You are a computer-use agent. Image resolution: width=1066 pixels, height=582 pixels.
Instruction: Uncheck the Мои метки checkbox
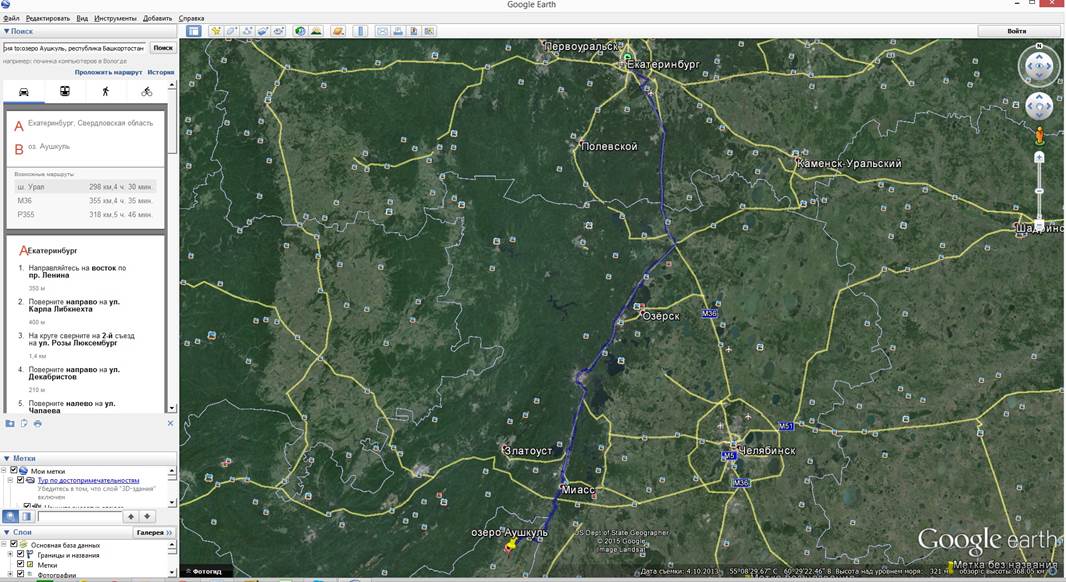click(13, 470)
